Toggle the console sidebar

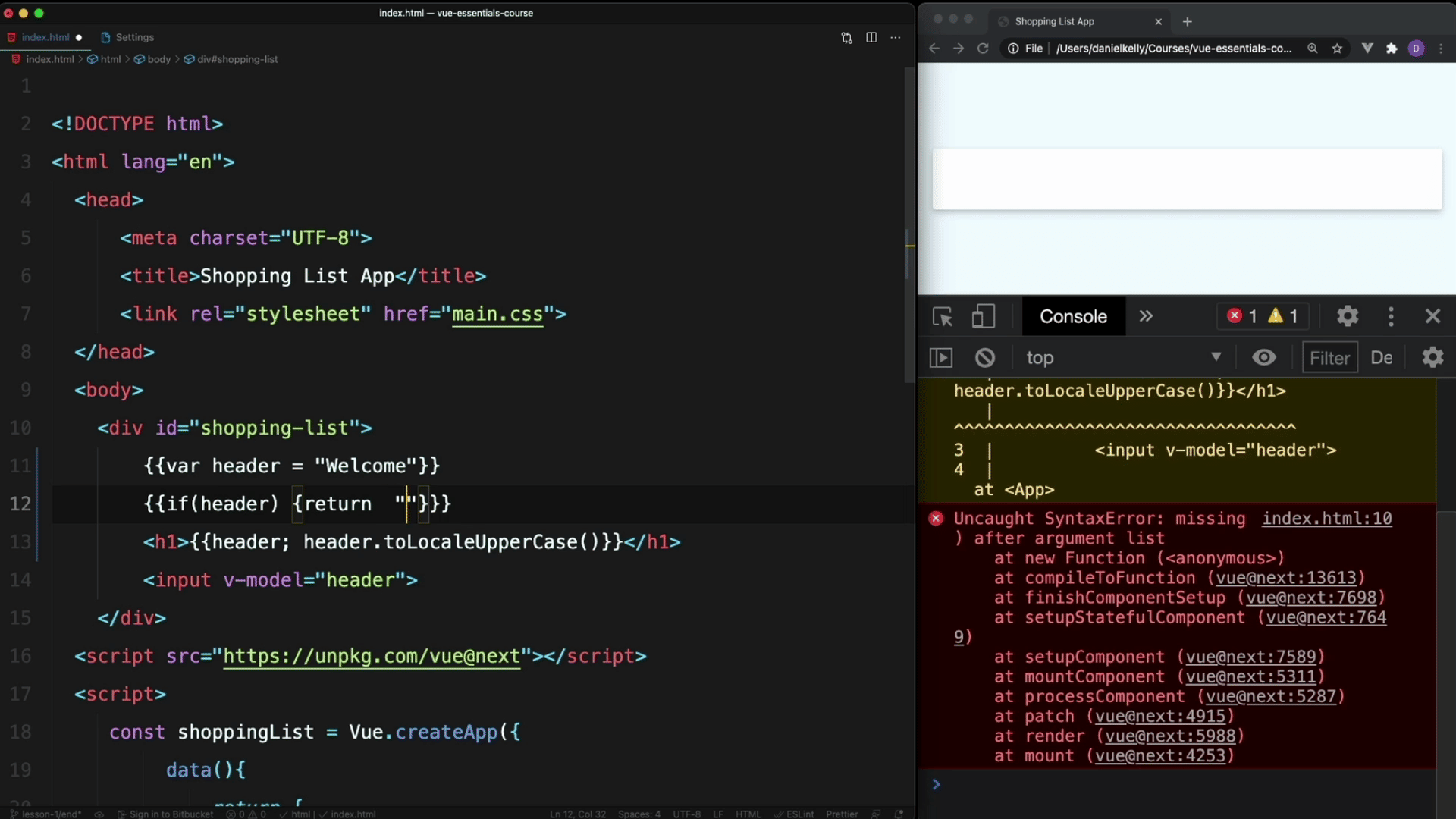click(x=941, y=358)
